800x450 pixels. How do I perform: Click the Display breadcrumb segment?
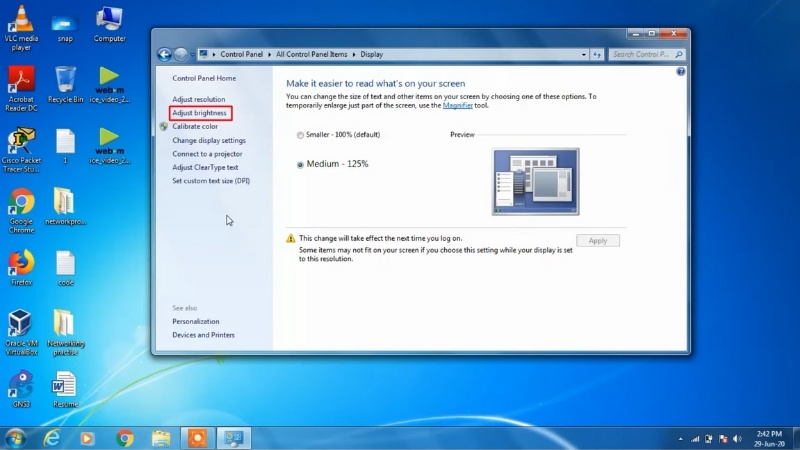(371, 54)
